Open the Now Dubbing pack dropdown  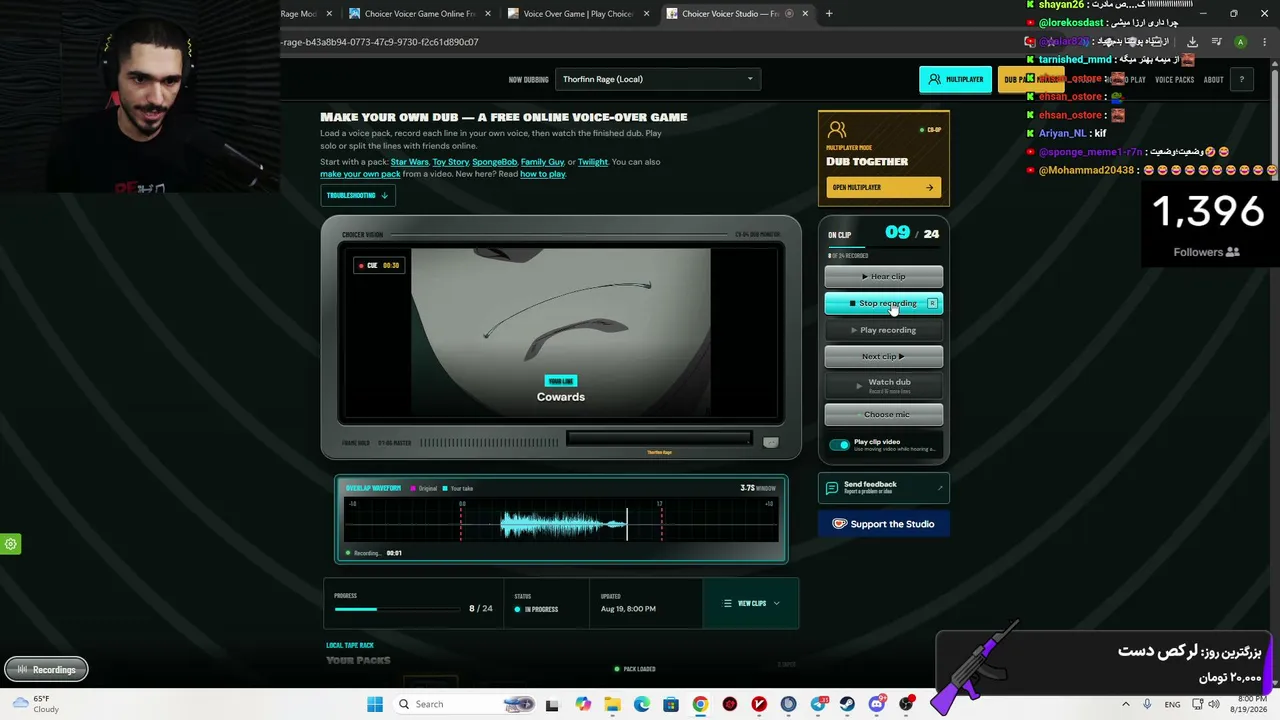(658, 79)
